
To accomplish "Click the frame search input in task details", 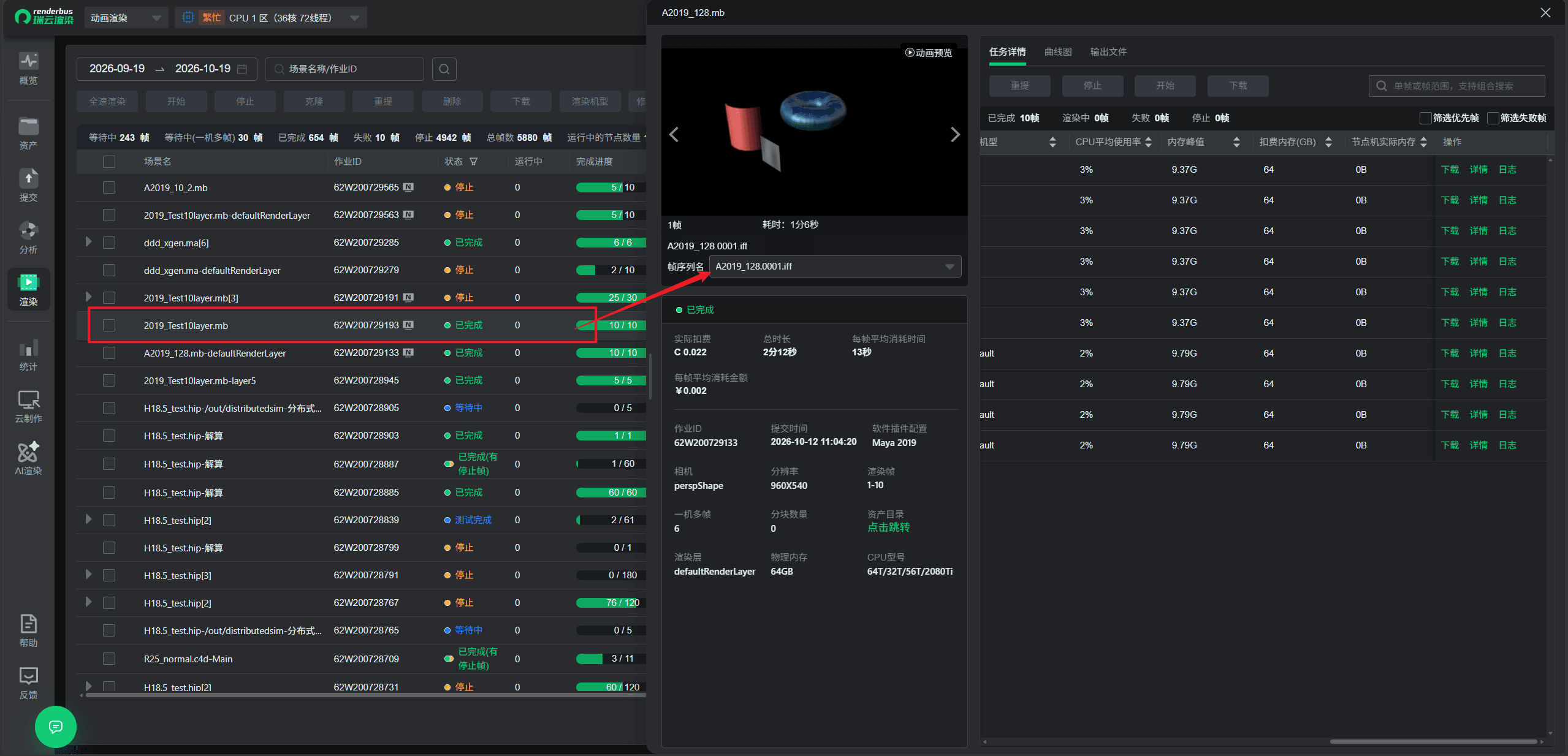I will tap(1456, 86).
